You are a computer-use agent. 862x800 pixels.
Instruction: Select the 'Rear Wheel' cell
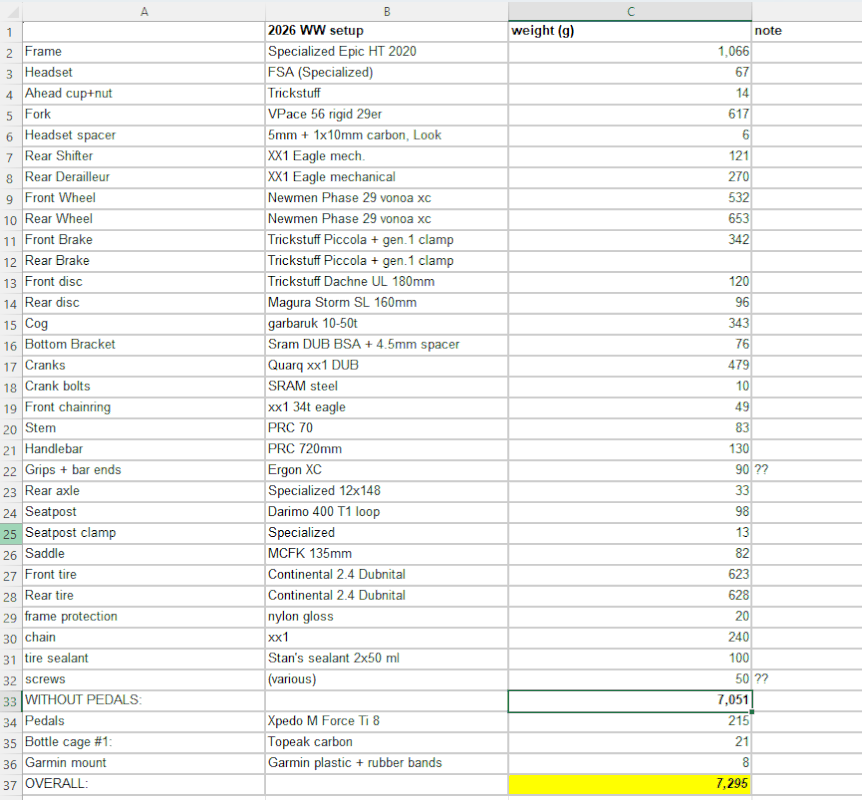[x=144, y=219]
